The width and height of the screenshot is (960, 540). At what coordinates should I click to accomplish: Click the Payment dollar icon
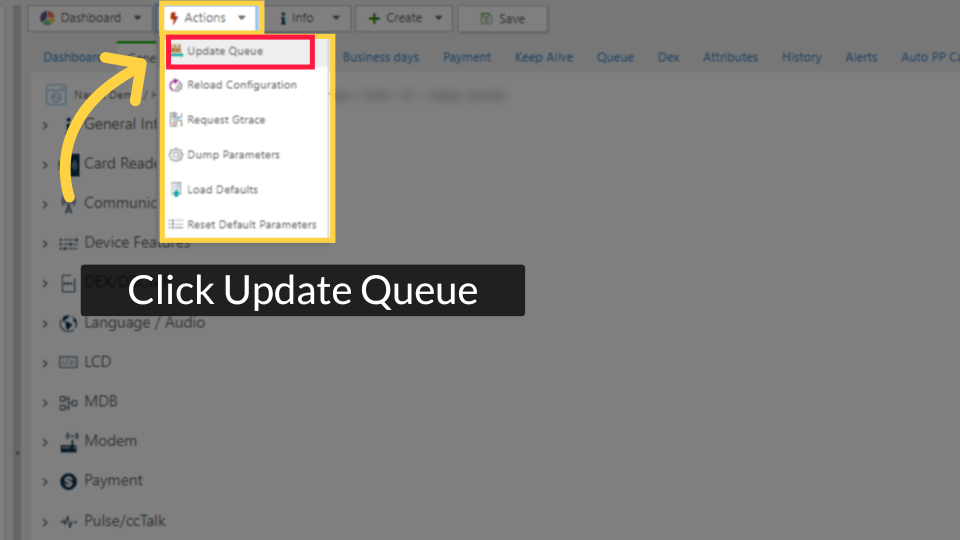pyautogui.click(x=69, y=481)
